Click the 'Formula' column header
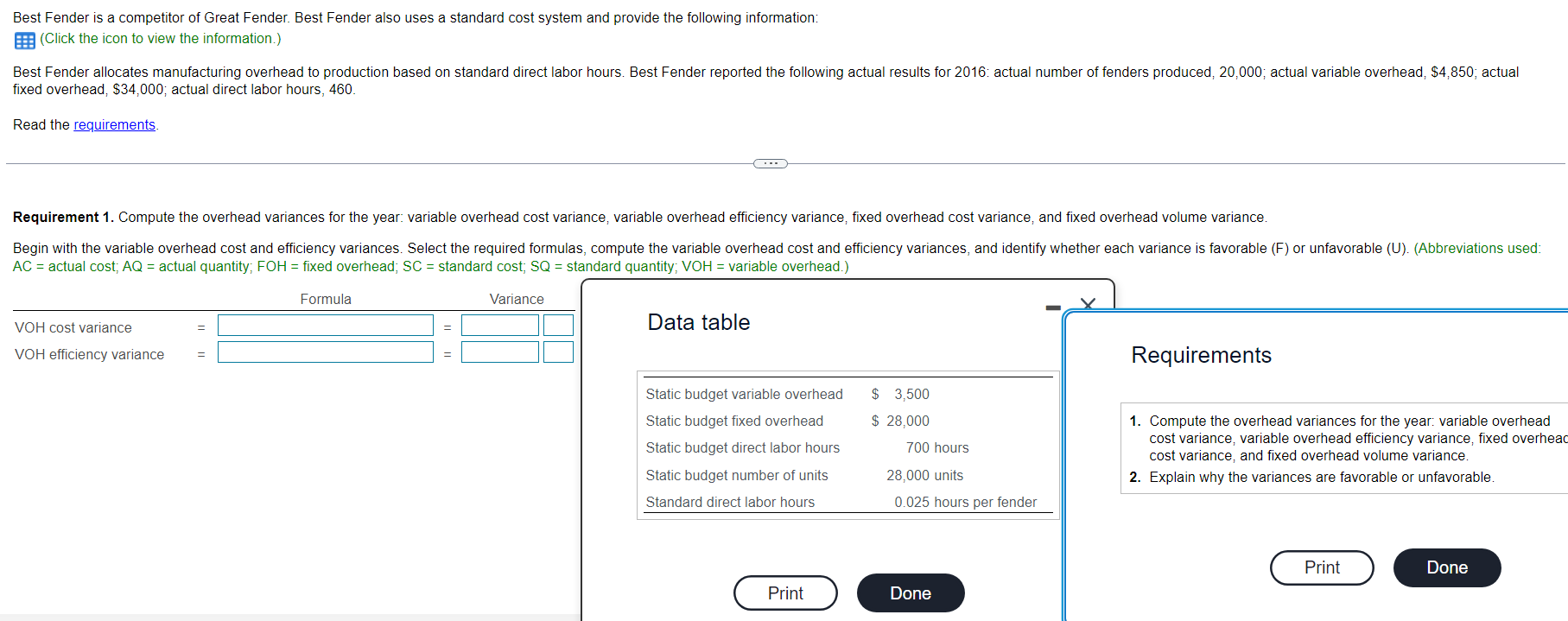The height and width of the screenshot is (621, 1568). [326, 300]
